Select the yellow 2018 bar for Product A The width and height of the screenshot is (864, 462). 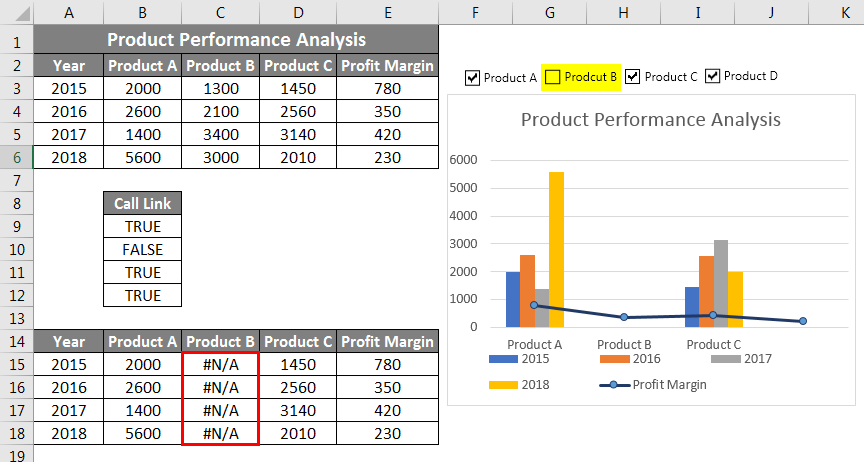pos(557,250)
